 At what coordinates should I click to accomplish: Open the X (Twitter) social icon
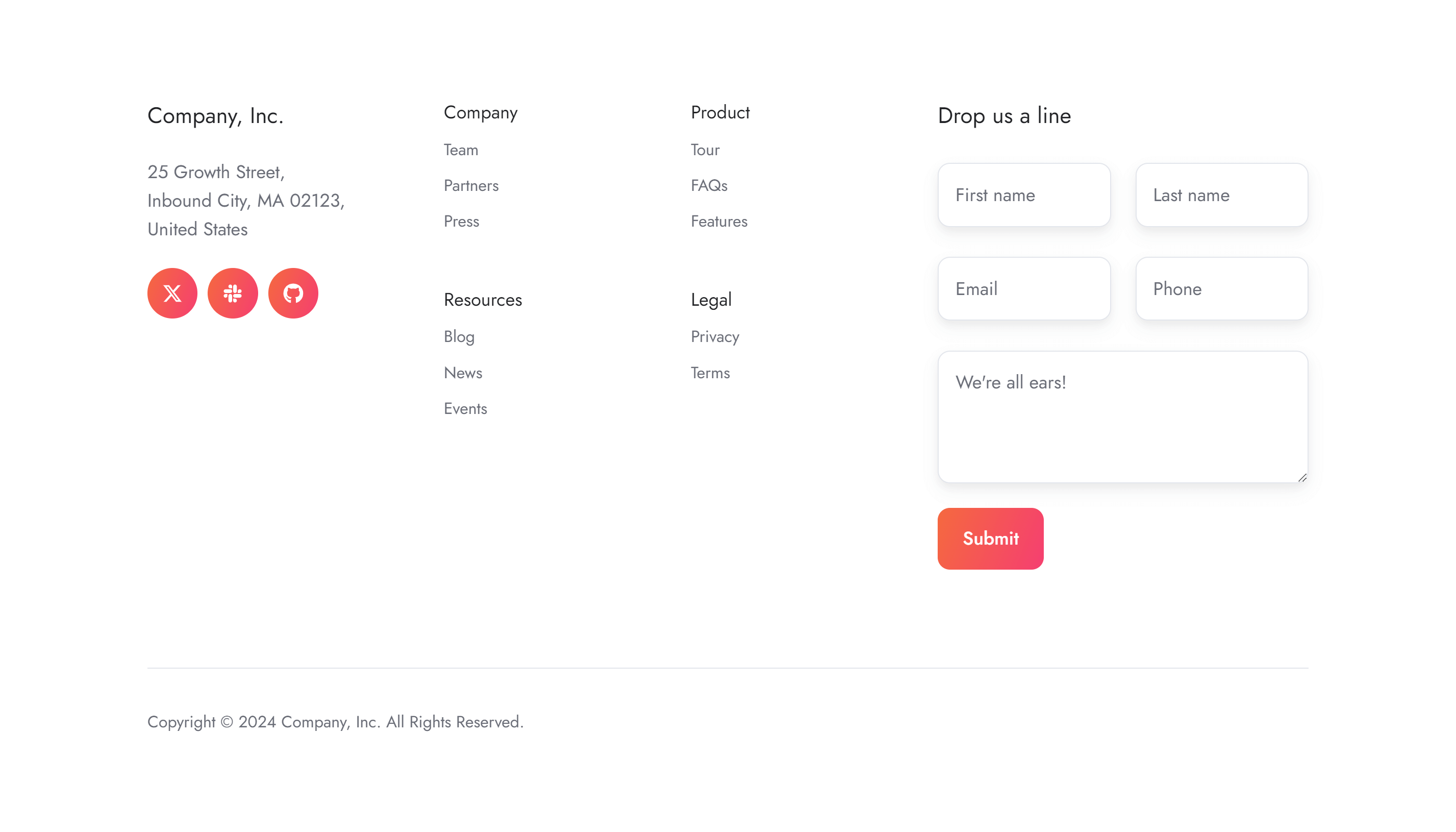(172, 293)
